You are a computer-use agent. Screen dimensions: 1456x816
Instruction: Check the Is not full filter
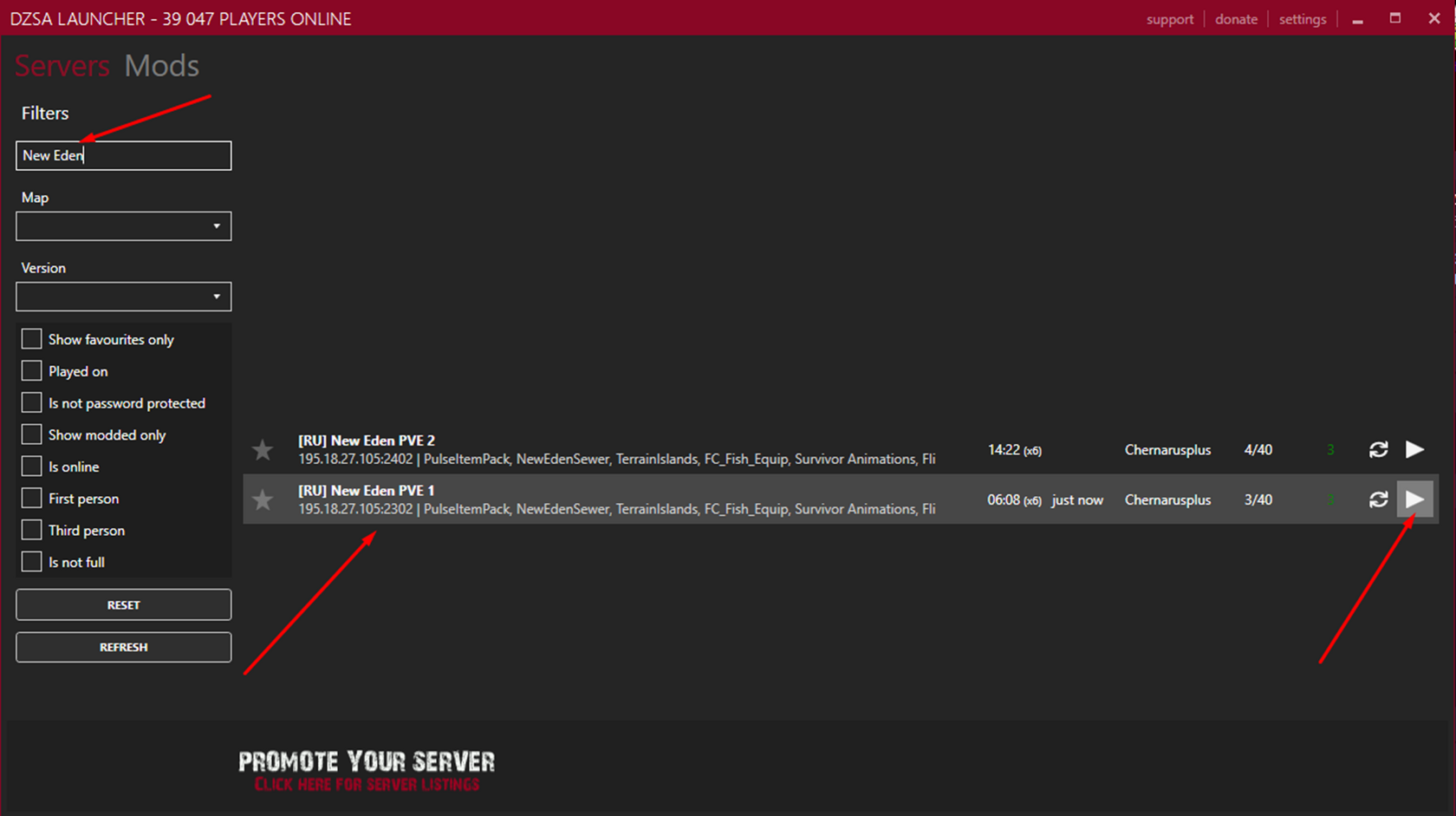click(31, 562)
